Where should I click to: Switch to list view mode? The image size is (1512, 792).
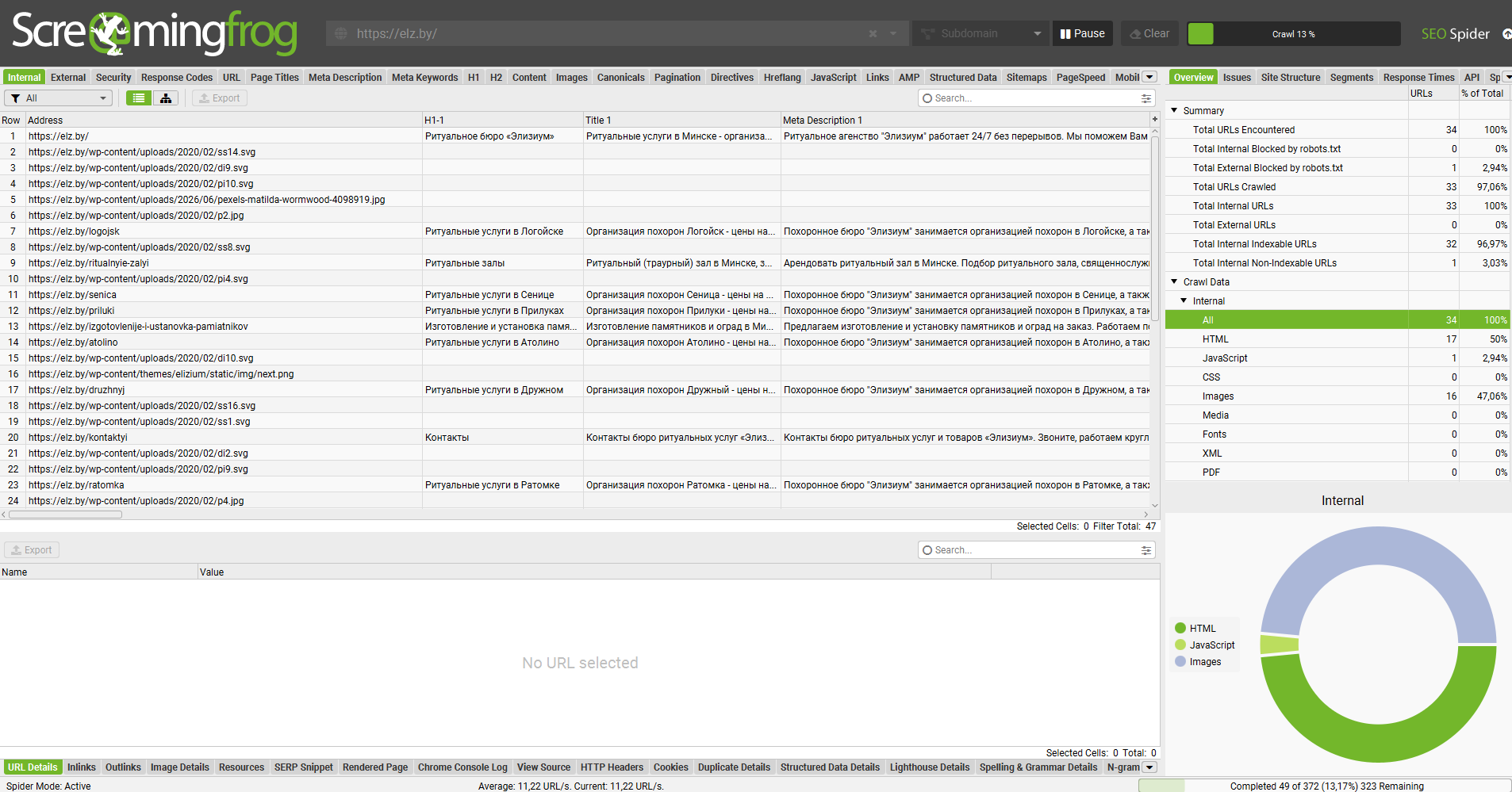click(139, 98)
